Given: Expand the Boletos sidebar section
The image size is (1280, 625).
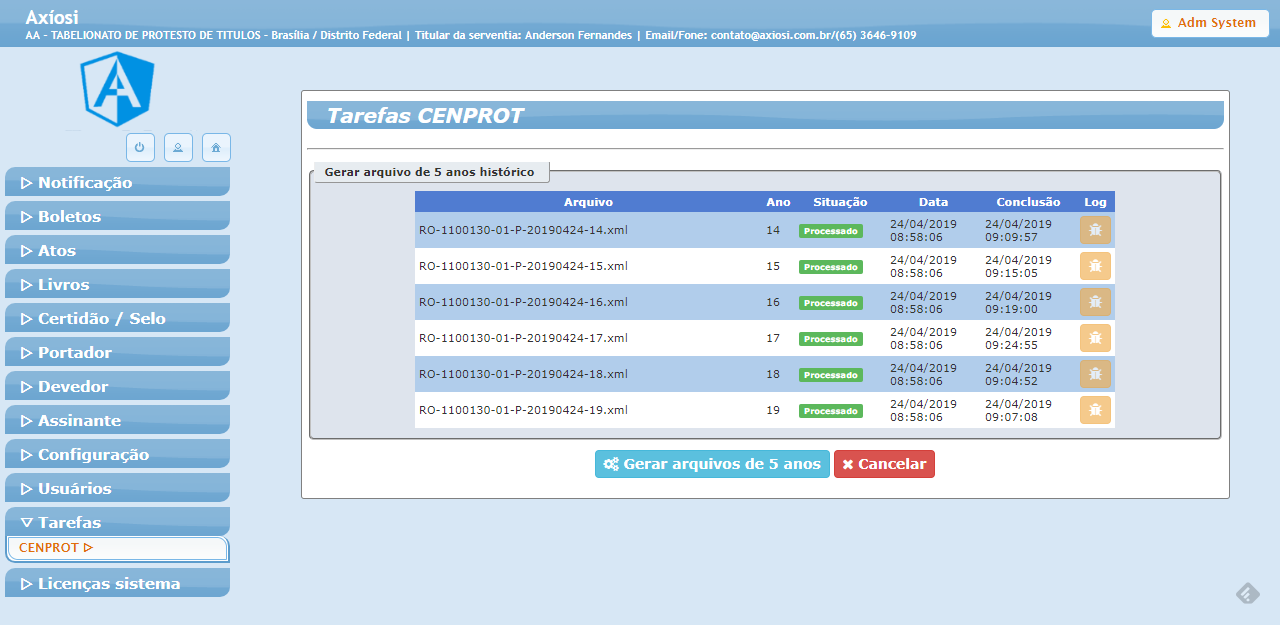Looking at the screenshot, I should 117,216.
